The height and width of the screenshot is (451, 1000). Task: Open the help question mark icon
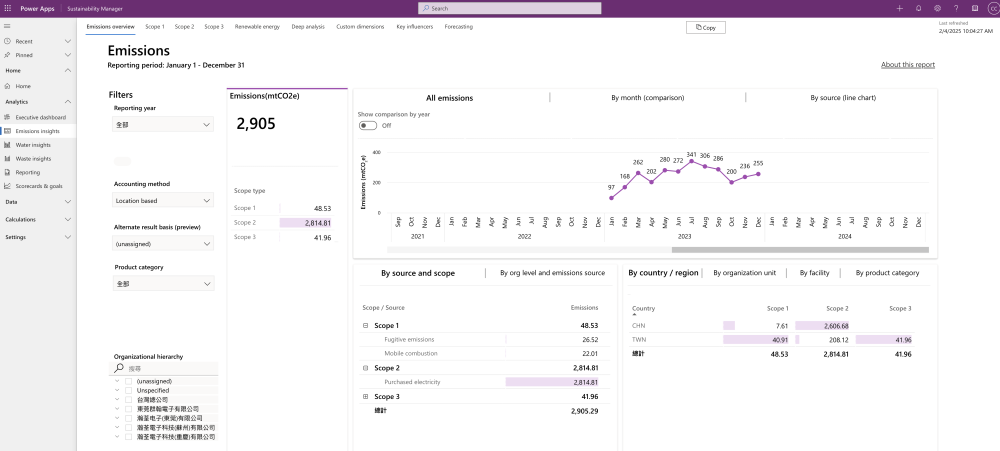click(x=956, y=8)
